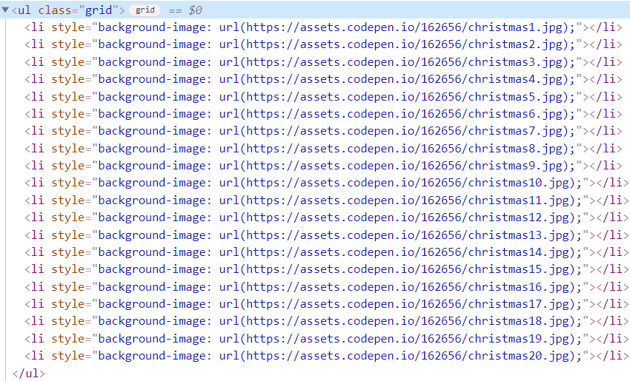Select the li row with christmas7.jpg

pos(323,131)
